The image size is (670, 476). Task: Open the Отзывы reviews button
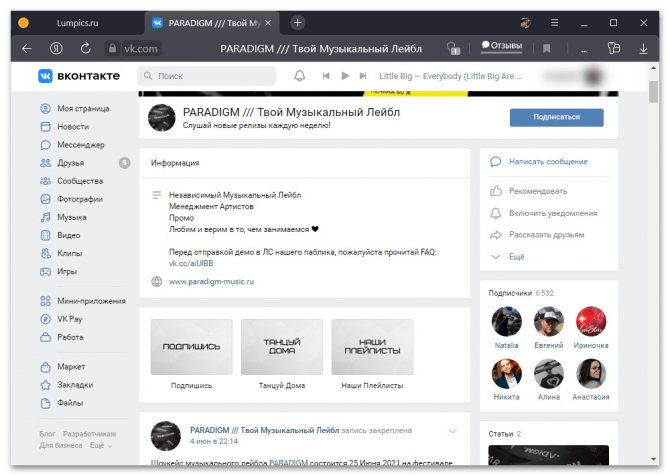point(502,46)
